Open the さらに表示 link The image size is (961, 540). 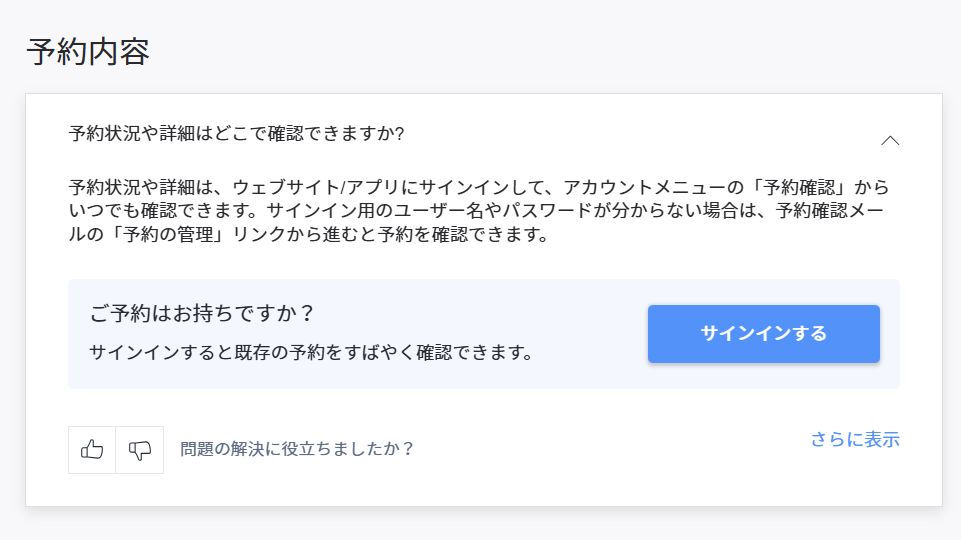(x=855, y=439)
